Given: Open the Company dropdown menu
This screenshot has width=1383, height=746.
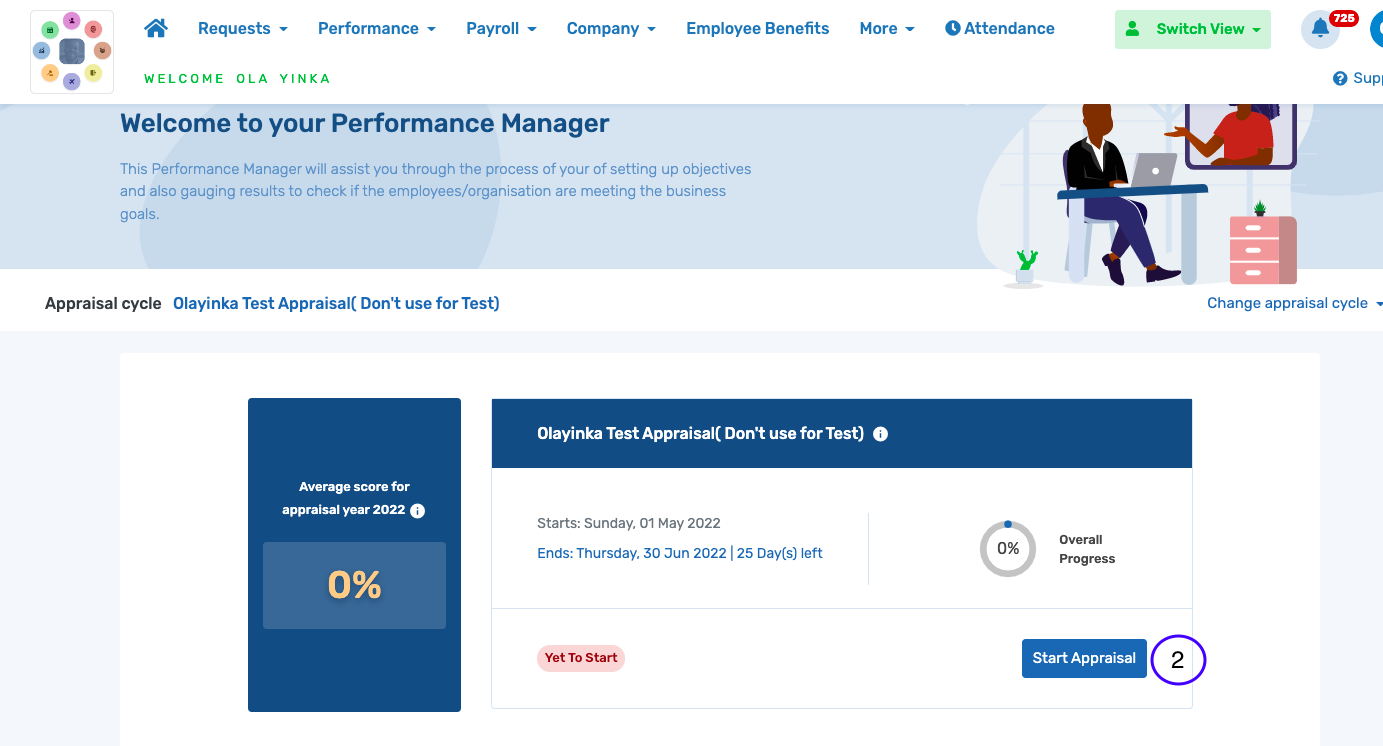Looking at the screenshot, I should [611, 28].
